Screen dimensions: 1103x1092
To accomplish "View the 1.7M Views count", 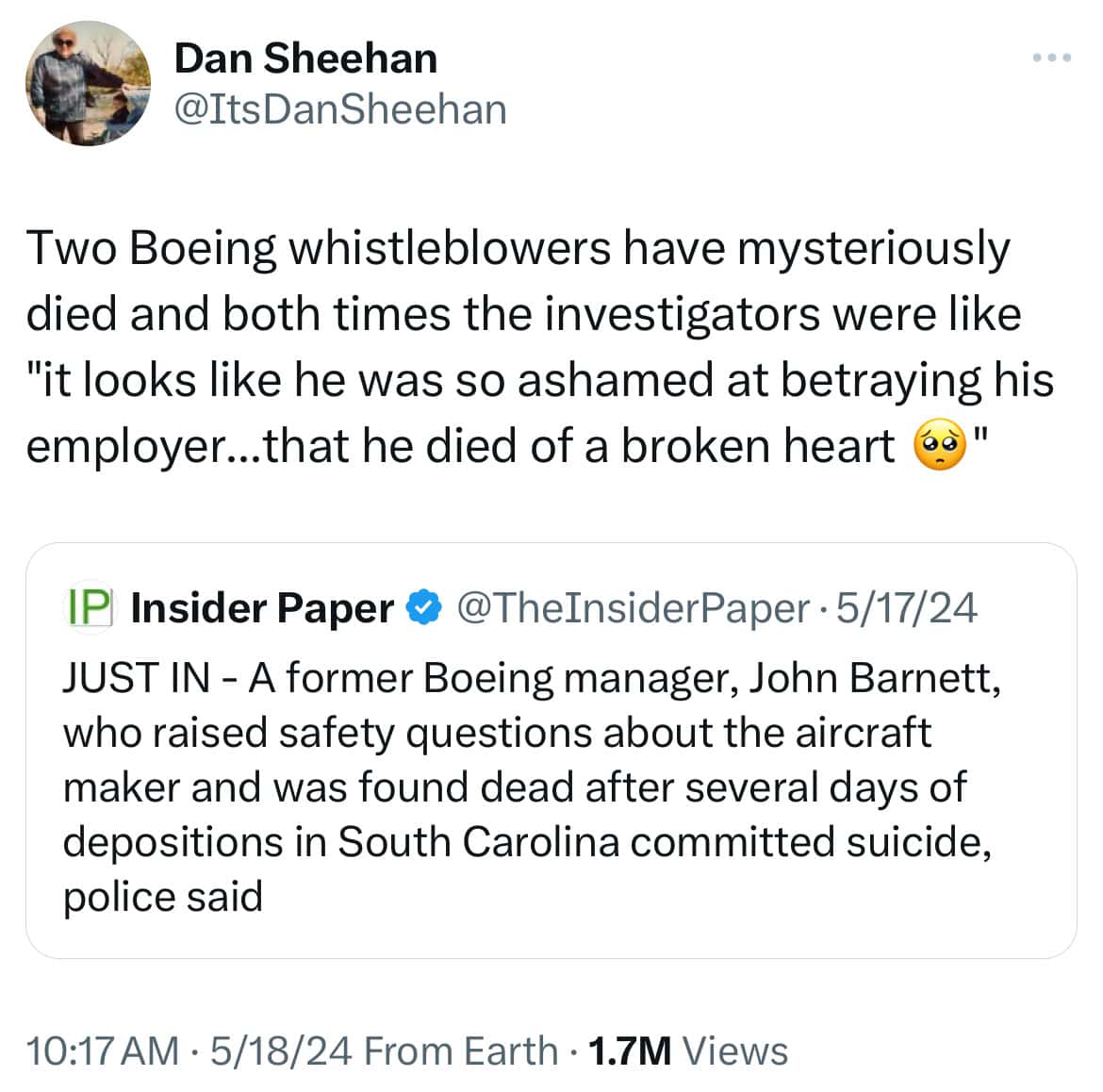I will (687, 1051).
